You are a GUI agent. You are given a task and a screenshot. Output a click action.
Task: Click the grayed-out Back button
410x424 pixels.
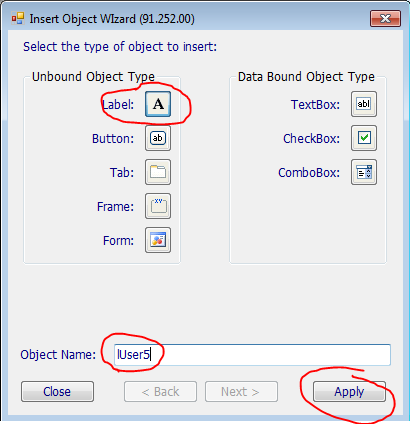160,392
